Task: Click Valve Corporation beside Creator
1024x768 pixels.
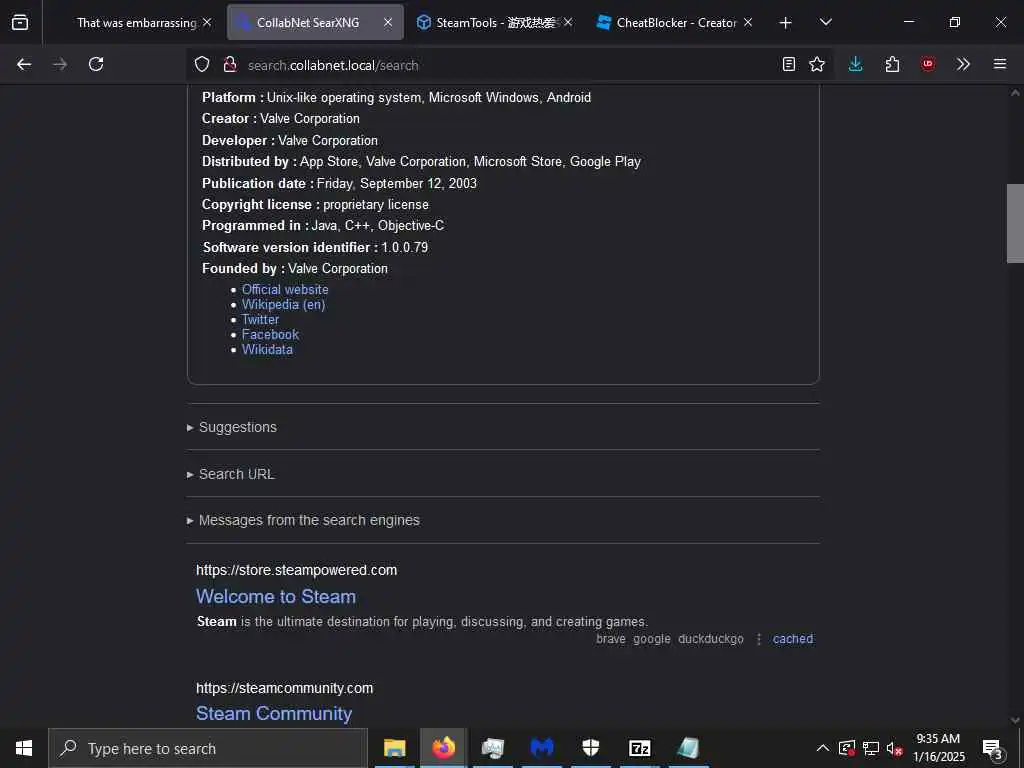Action: (310, 119)
